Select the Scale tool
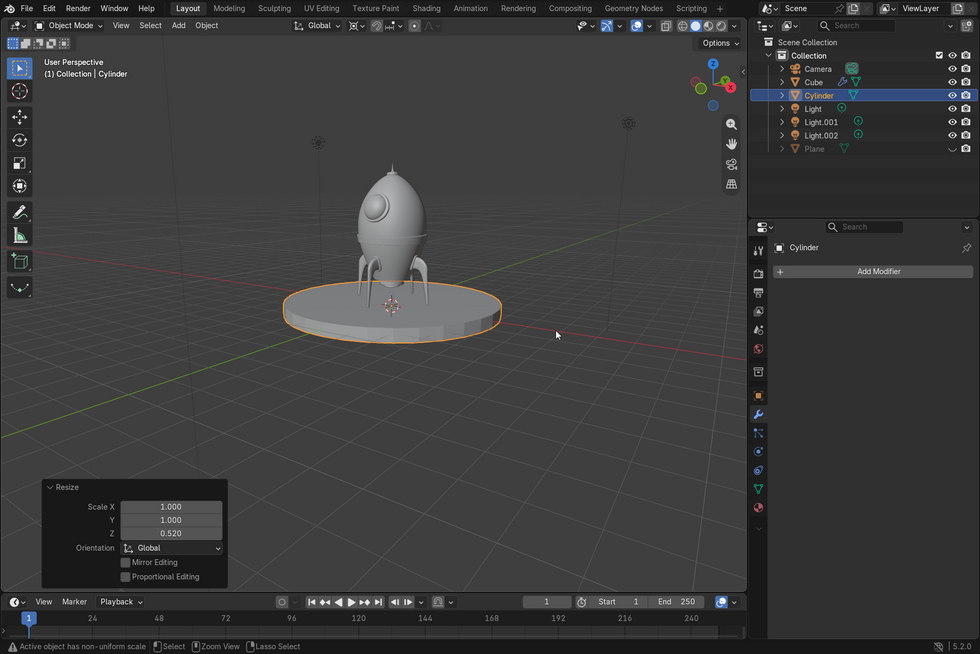Screen dimensions: 980x654 click(x=19, y=163)
